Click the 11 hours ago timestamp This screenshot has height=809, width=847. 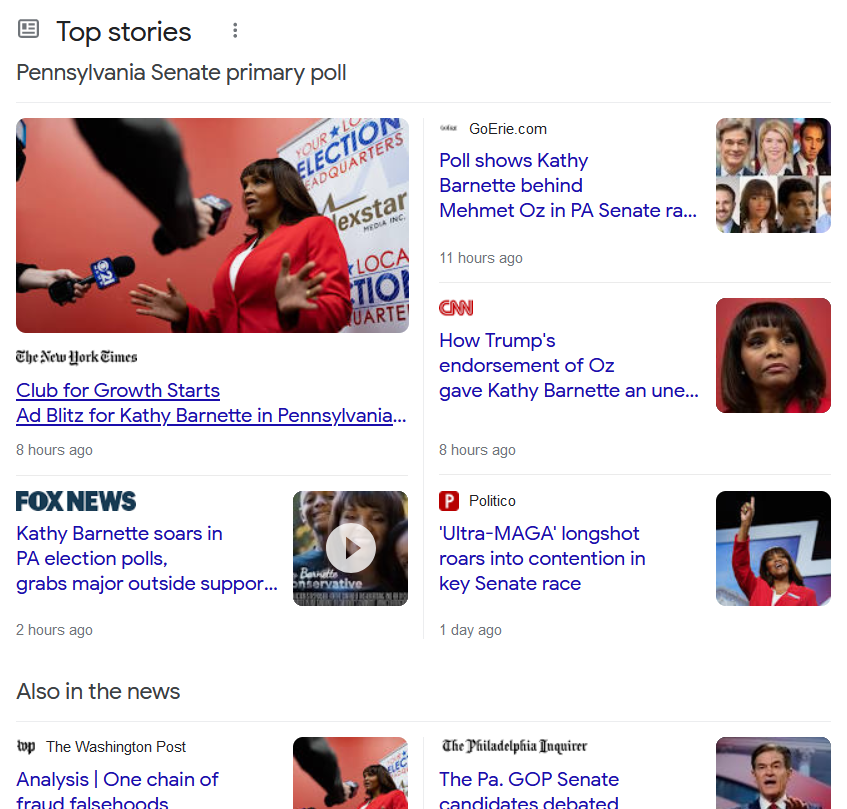481,258
